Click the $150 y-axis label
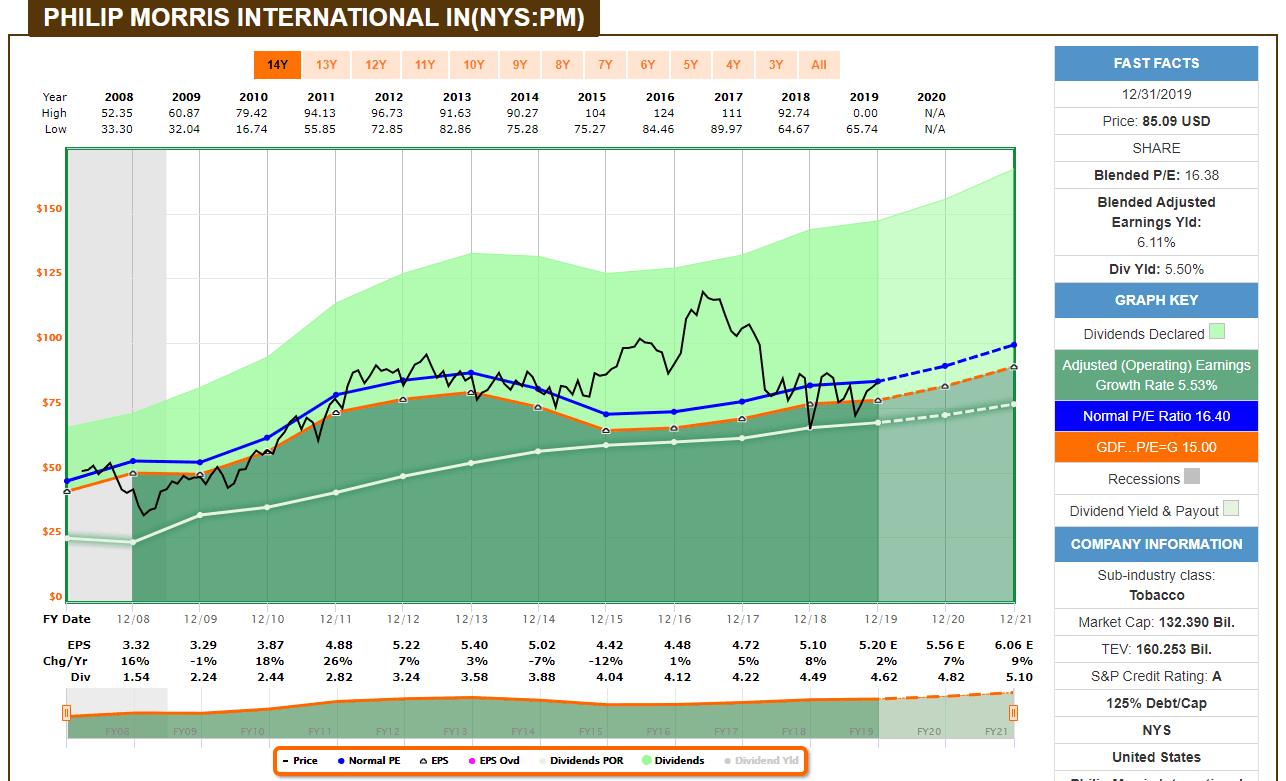1286x781 pixels. click(50, 208)
